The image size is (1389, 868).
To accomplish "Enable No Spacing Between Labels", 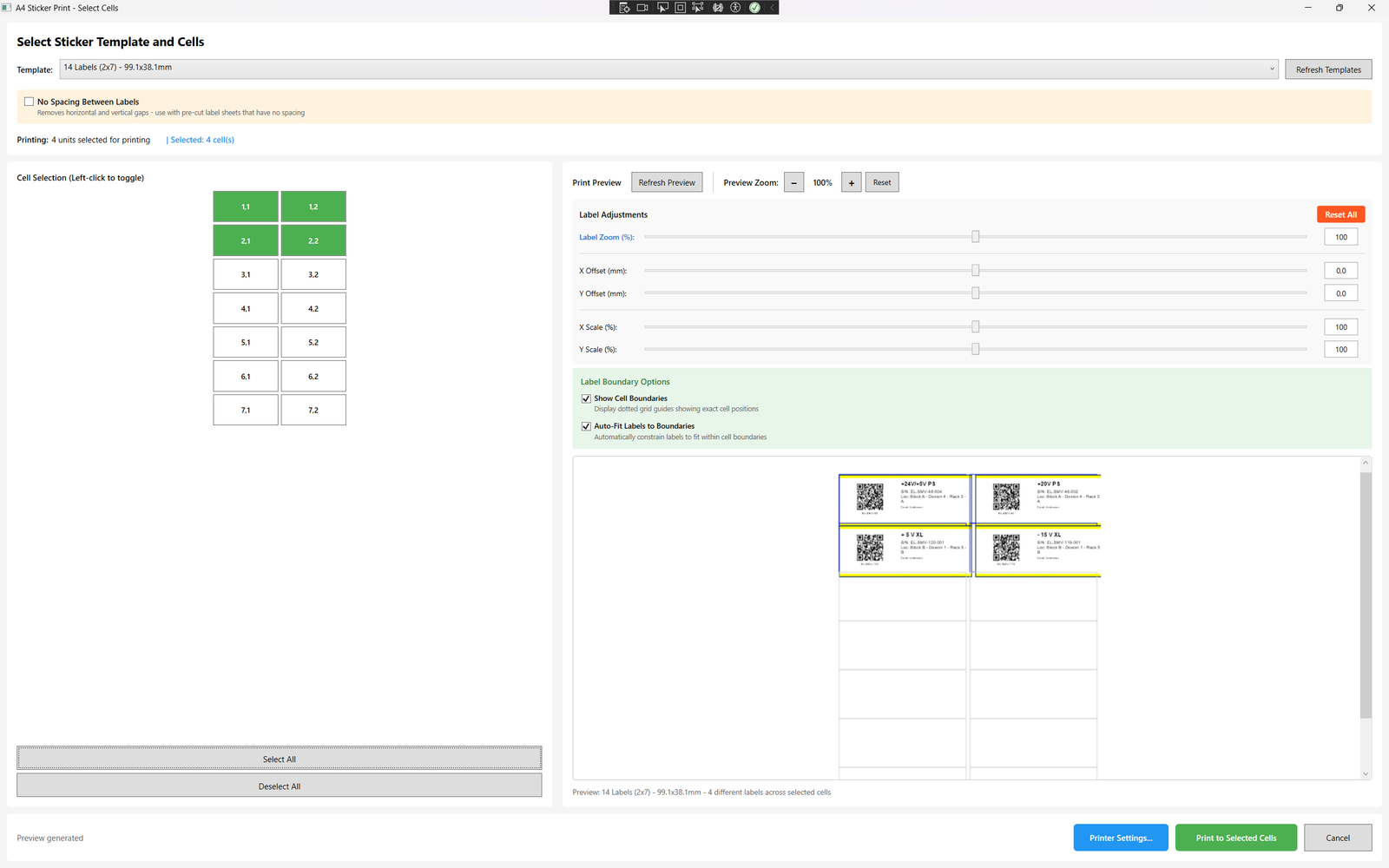I will click(29, 102).
